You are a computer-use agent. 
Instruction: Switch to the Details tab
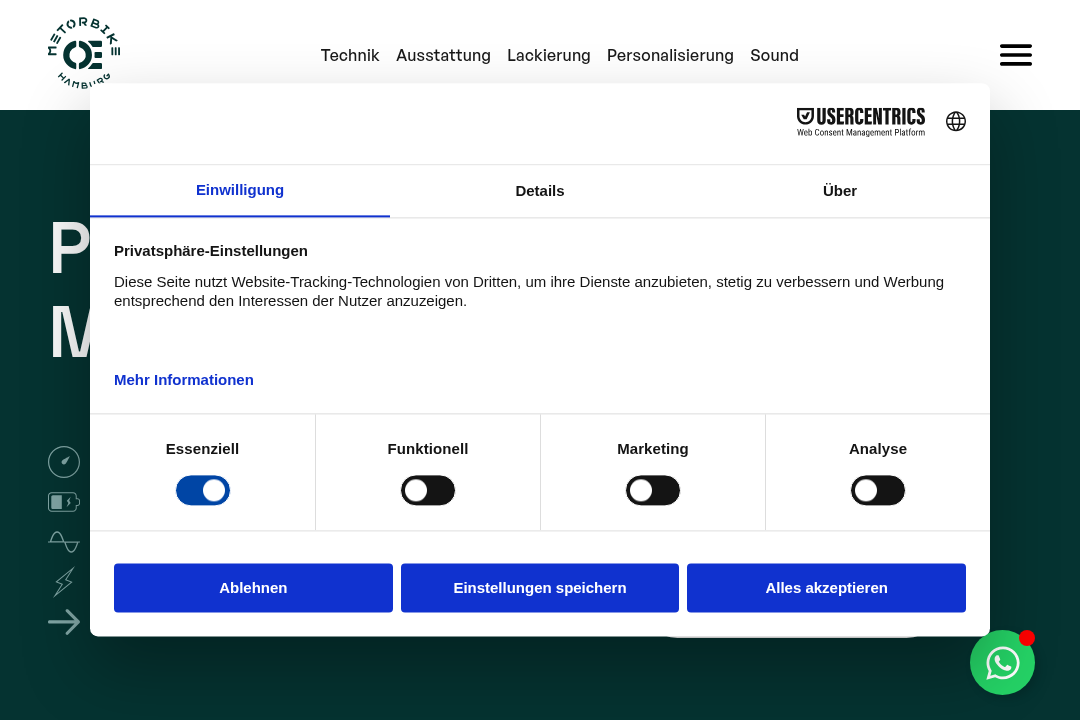(540, 191)
